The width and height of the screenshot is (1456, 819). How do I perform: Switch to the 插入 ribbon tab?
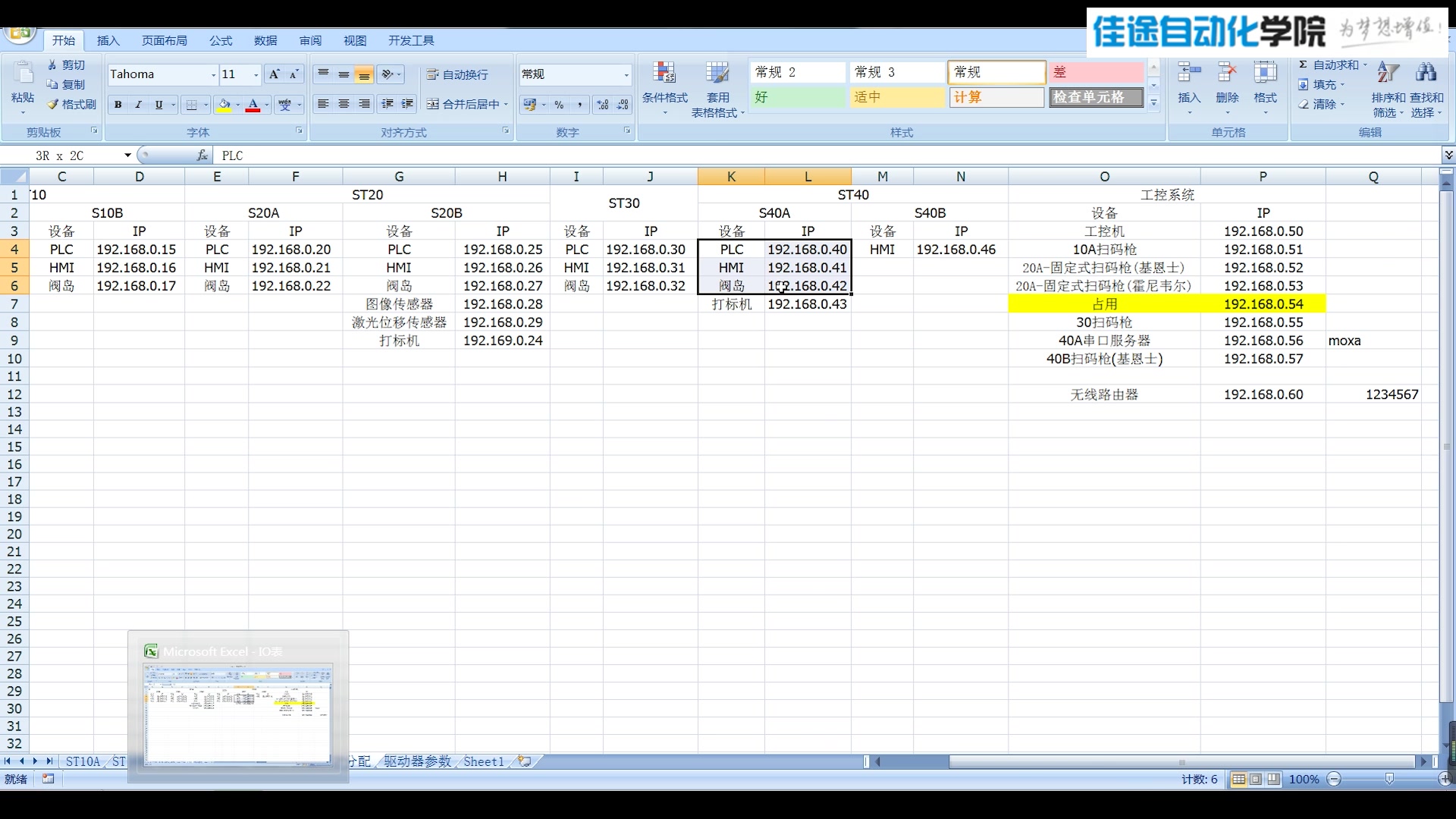pos(108,40)
